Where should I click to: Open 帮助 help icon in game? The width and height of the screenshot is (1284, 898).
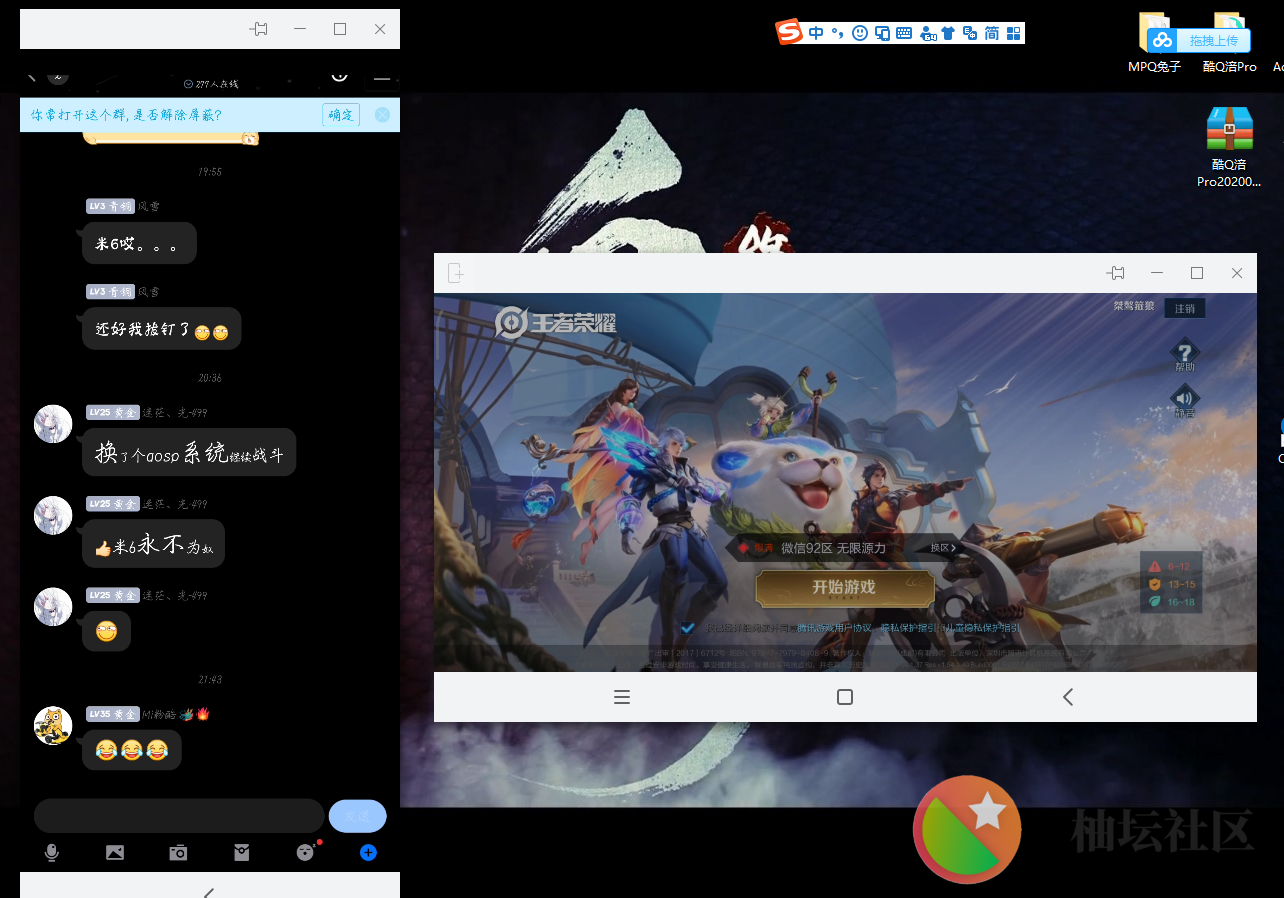tap(1185, 355)
